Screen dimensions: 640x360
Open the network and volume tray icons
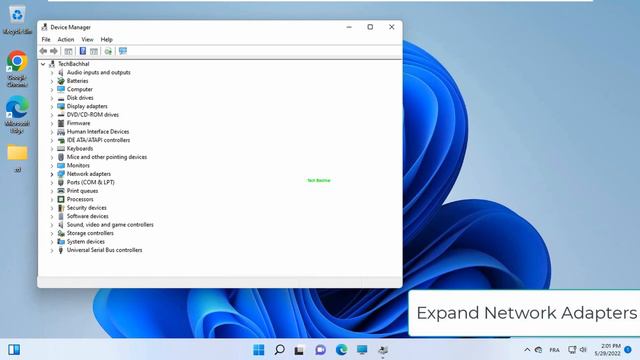click(577, 350)
